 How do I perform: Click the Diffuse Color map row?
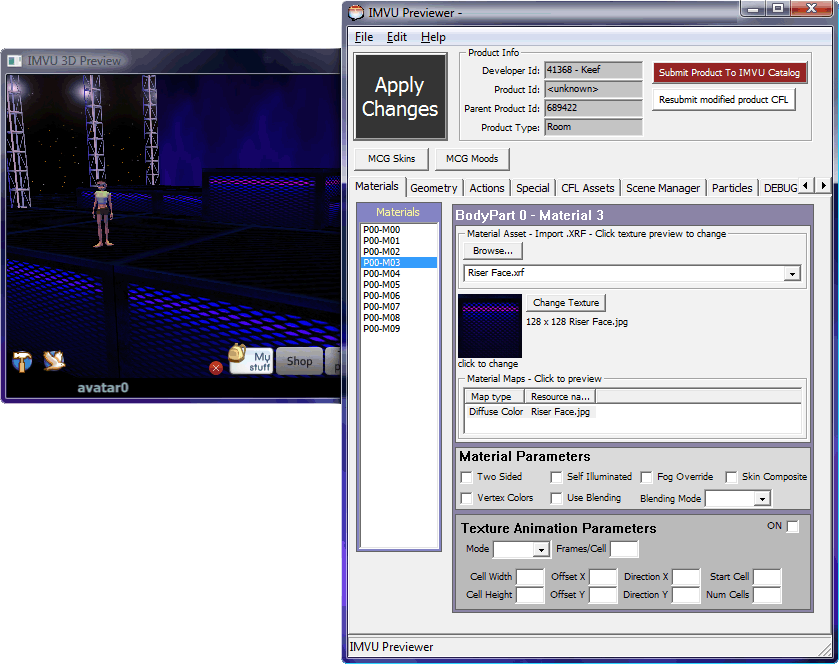pos(530,411)
